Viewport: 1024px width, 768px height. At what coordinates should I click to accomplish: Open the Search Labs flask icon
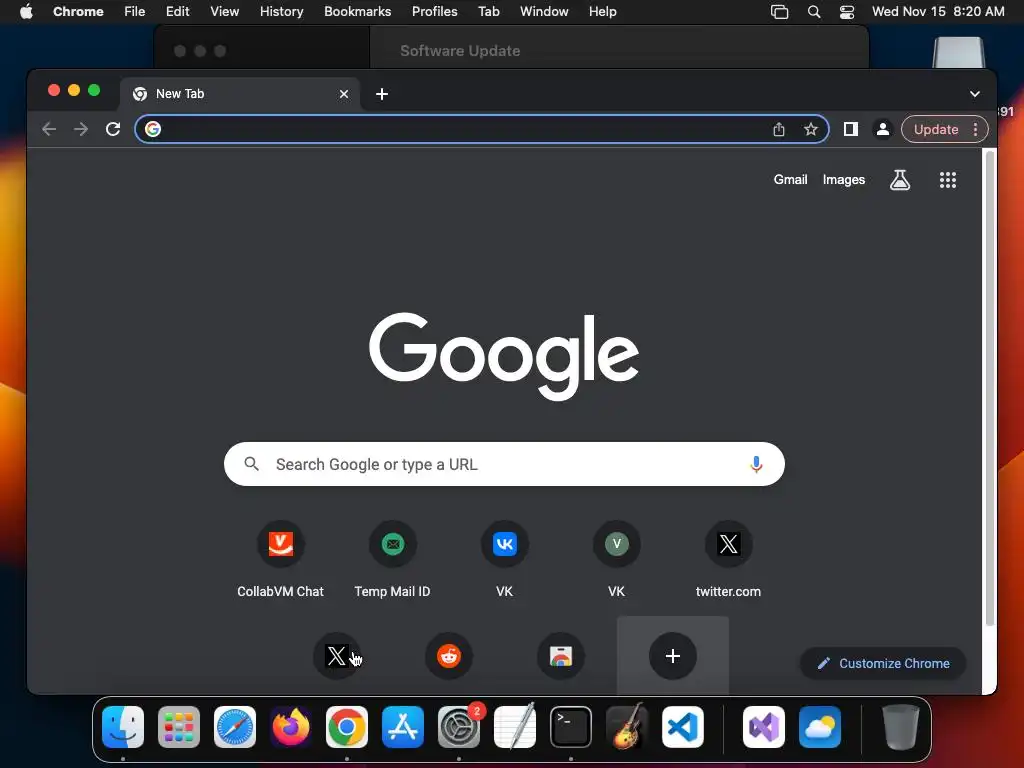pos(900,180)
